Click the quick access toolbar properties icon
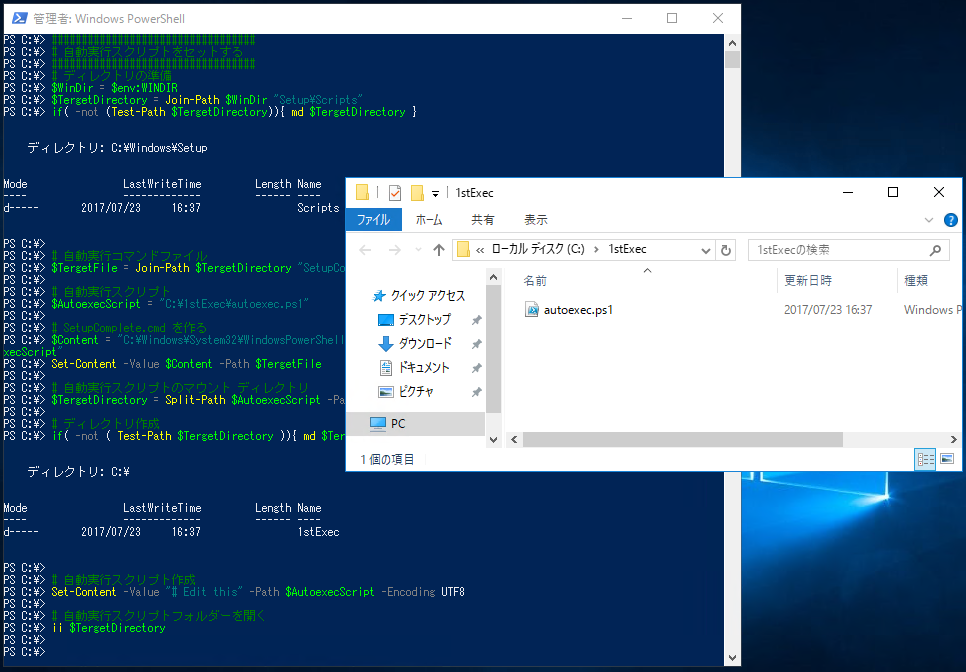This screenshot has height=672, width=966. [x=395, y=193]
